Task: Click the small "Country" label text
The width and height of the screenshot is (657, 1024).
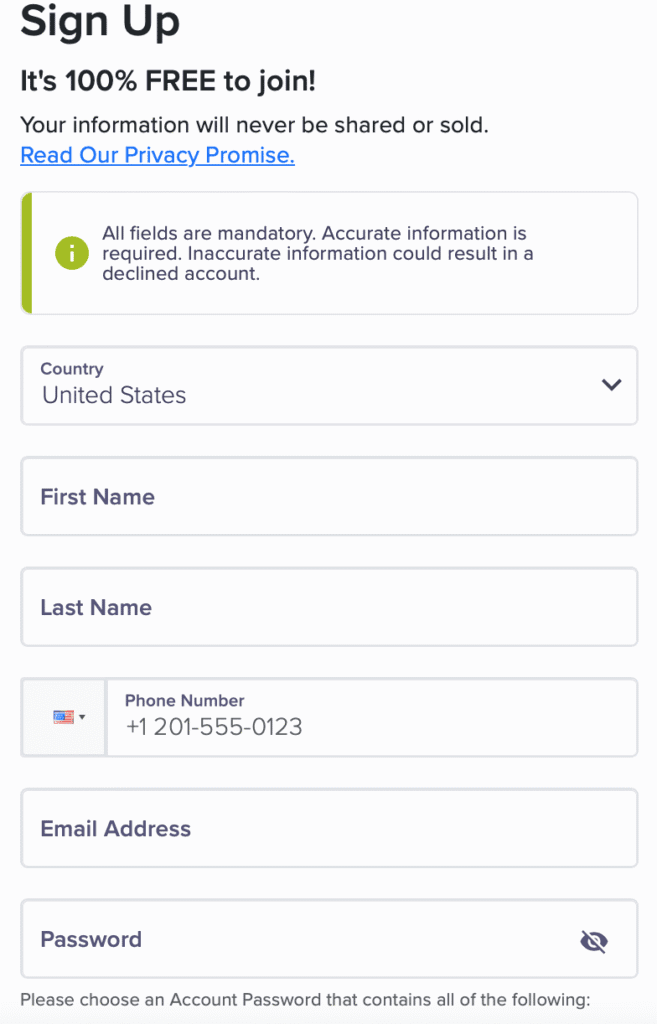Action: (72, 369)
